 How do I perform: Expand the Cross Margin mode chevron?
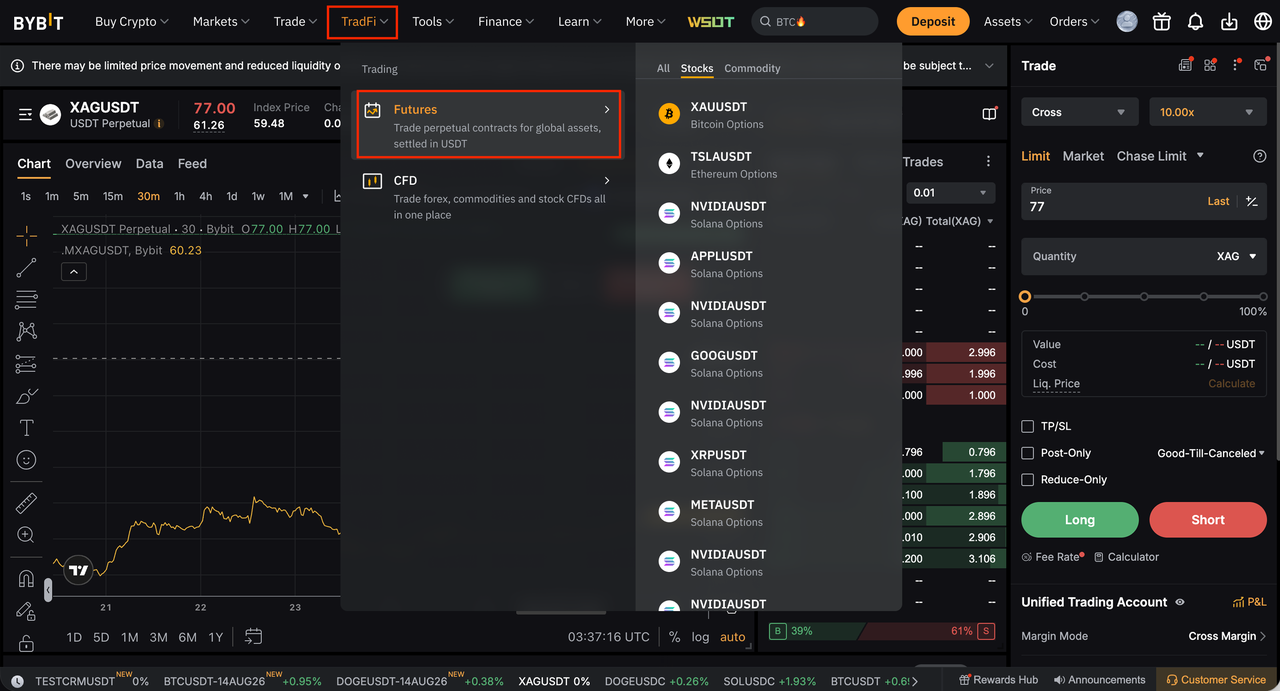coord(1263,636)
